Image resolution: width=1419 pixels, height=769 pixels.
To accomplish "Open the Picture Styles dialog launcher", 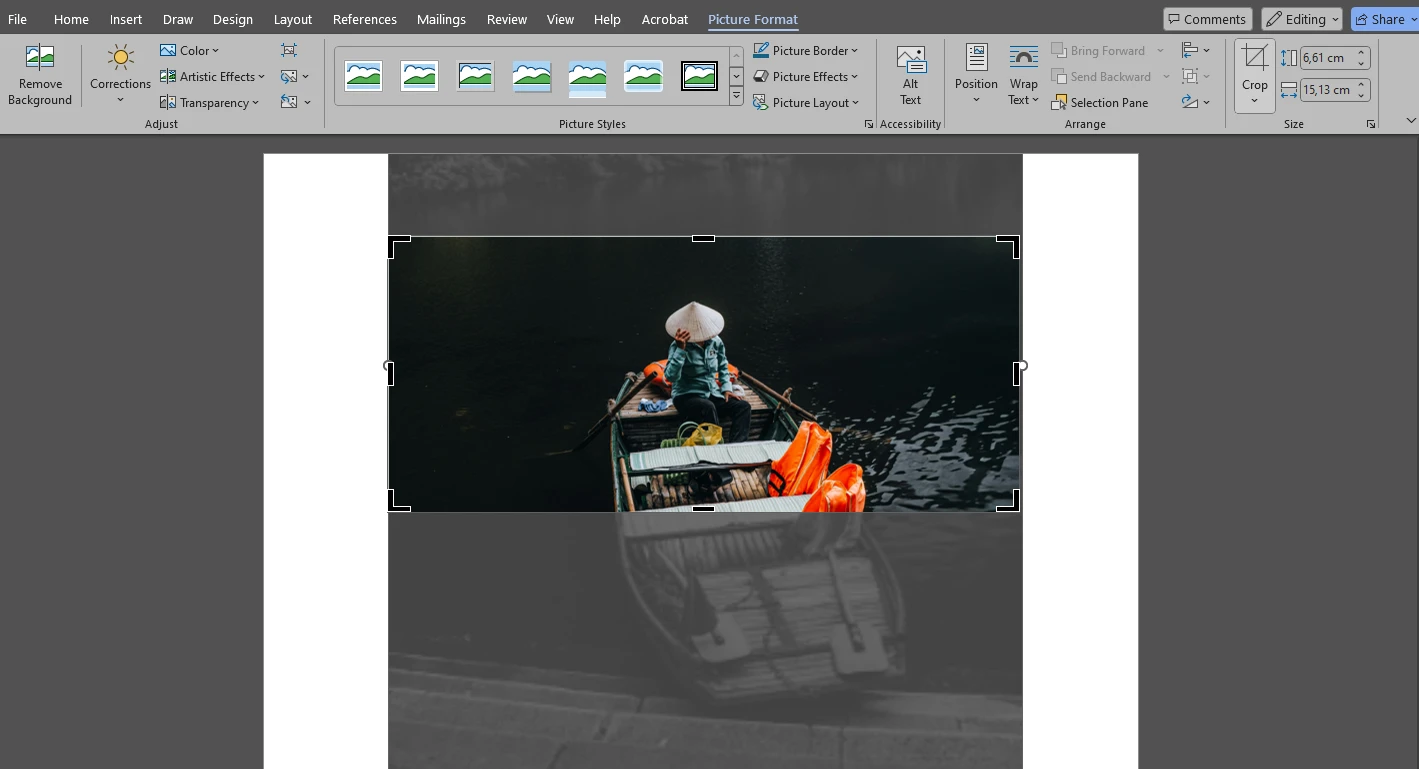I will coord(868,124).
